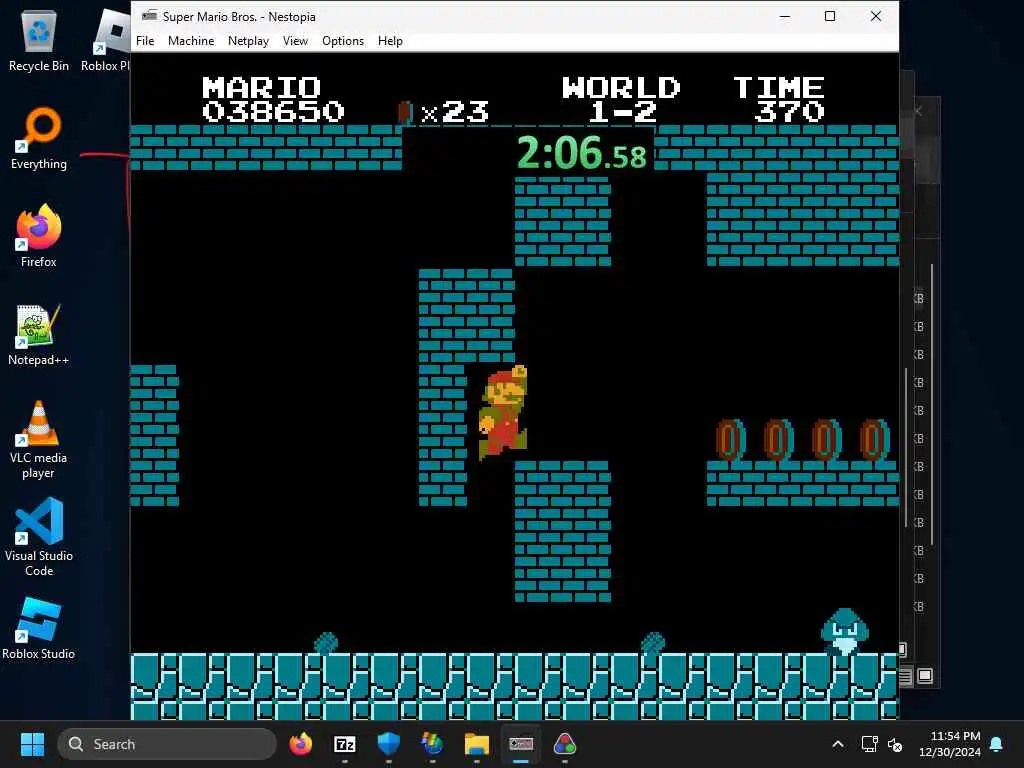Click the WORLD 1-2 indicator
Screen dimensions: 1024x768
(620, 99)
